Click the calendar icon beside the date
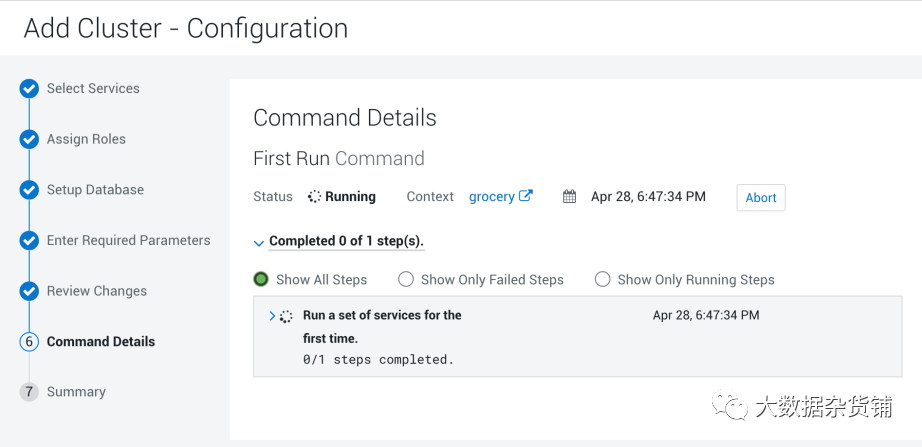The width and height of the screenshot is (922, 447). click(x=570, y=197)
